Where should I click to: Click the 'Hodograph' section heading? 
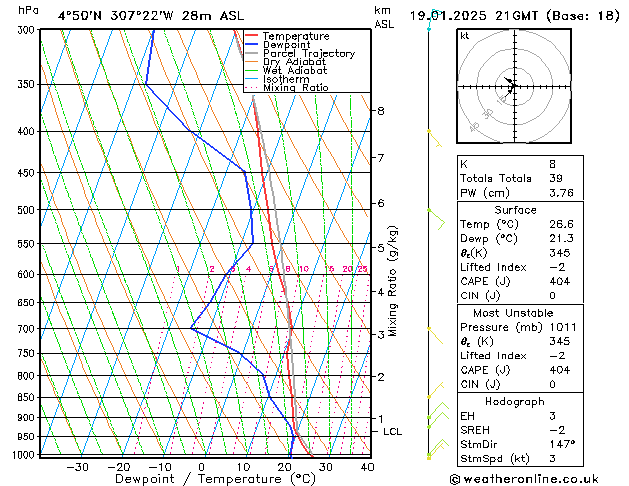click(515, 402)
